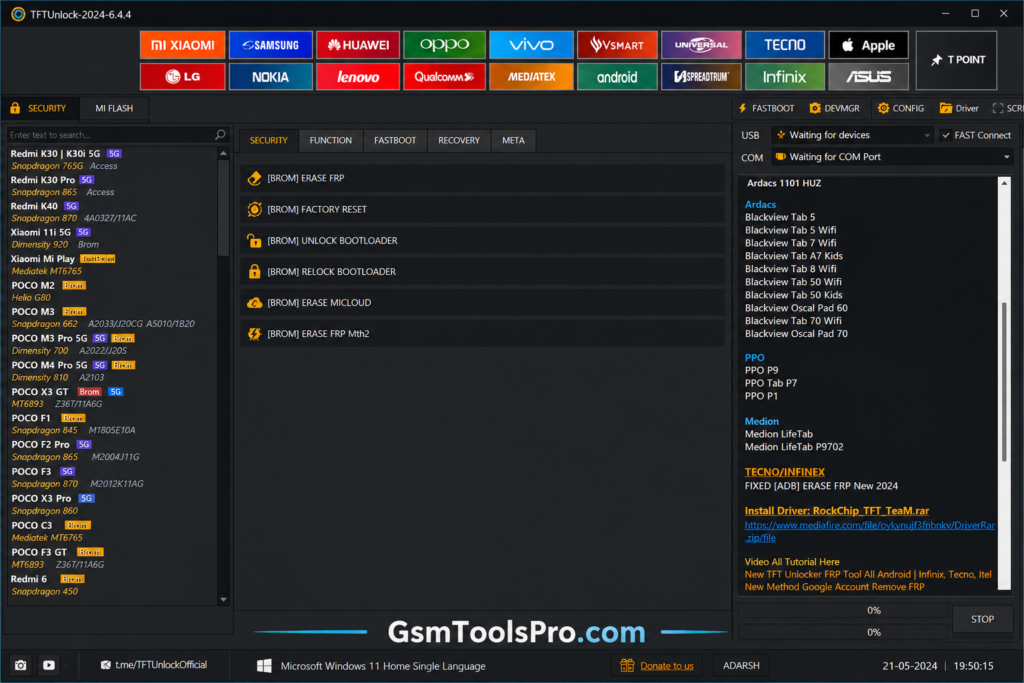Select Redmi K40 device entry

[111, 212]
